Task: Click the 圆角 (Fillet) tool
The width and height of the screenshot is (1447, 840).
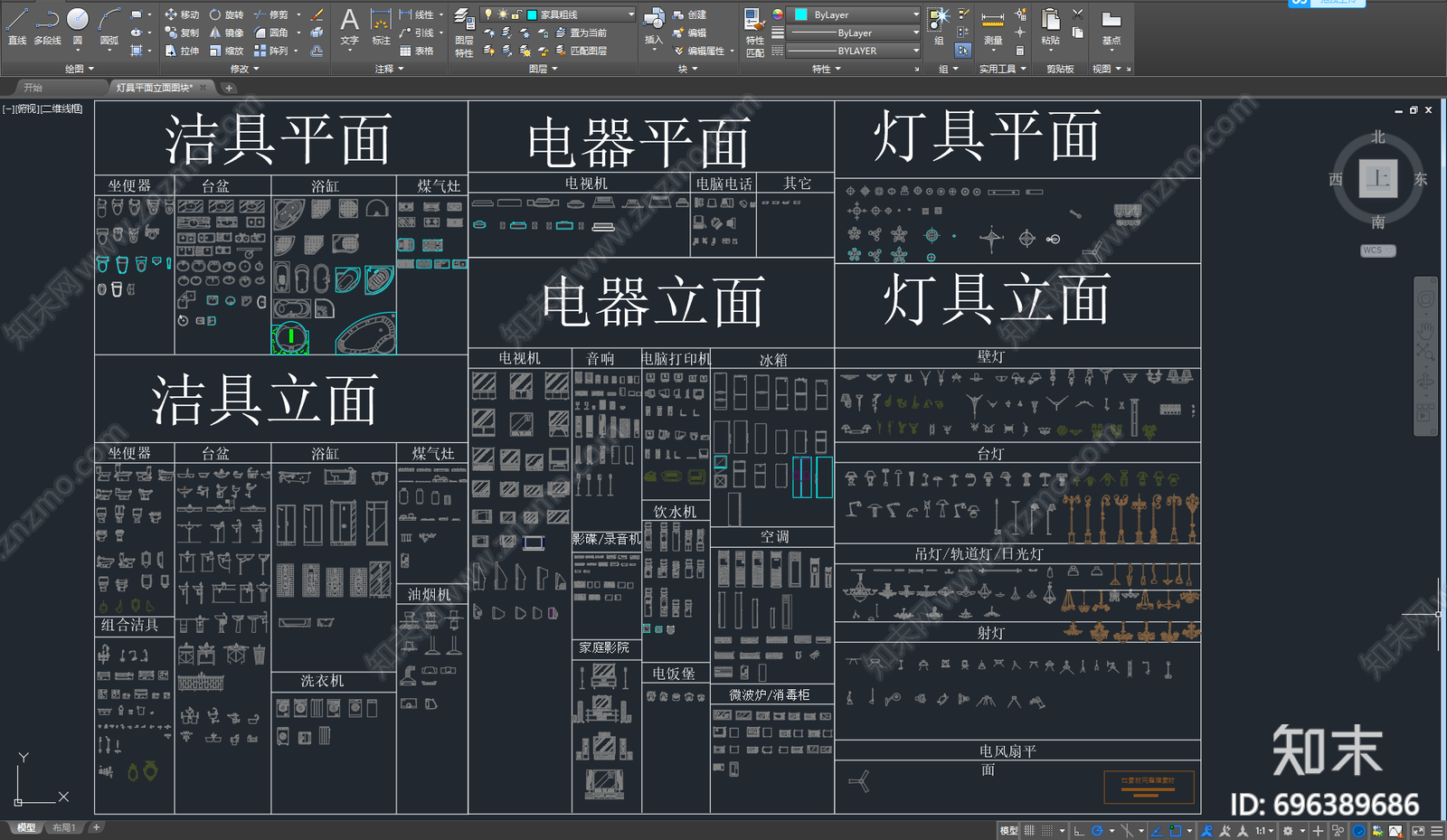Action: [x=270, y=33]
